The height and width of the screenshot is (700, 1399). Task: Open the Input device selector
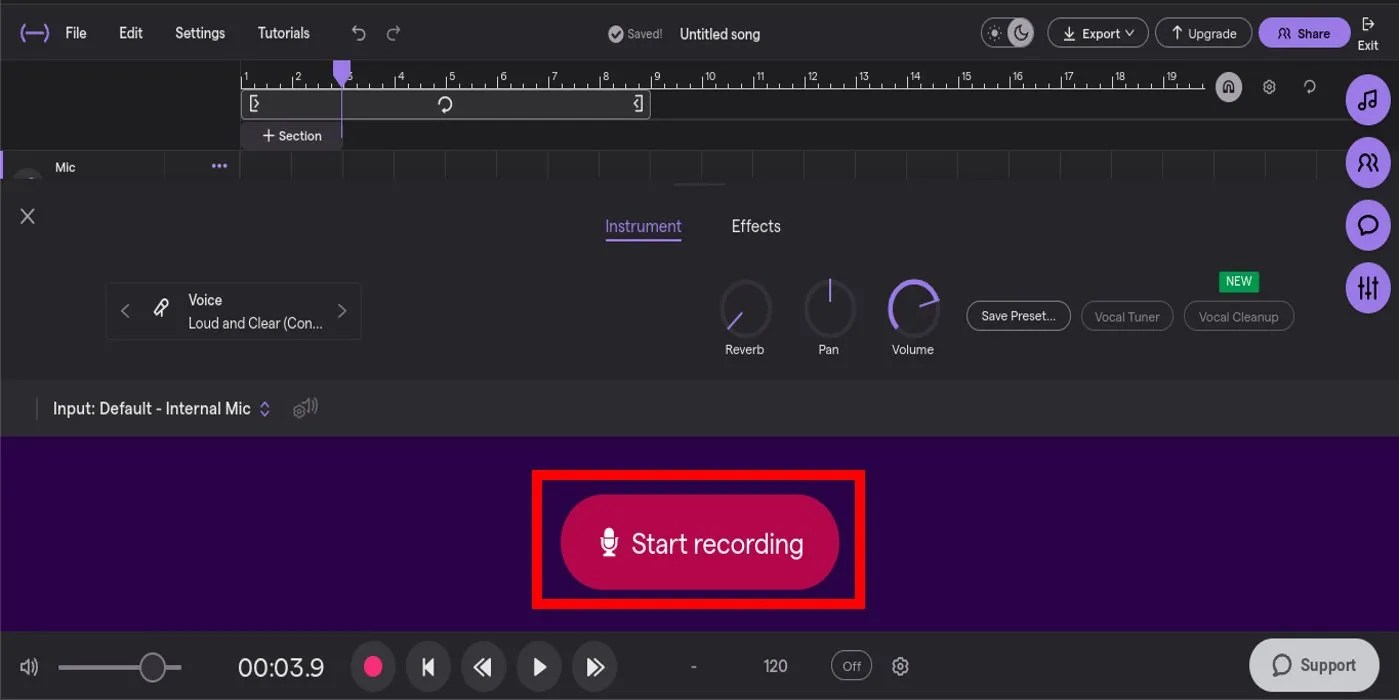pos(160,408)
